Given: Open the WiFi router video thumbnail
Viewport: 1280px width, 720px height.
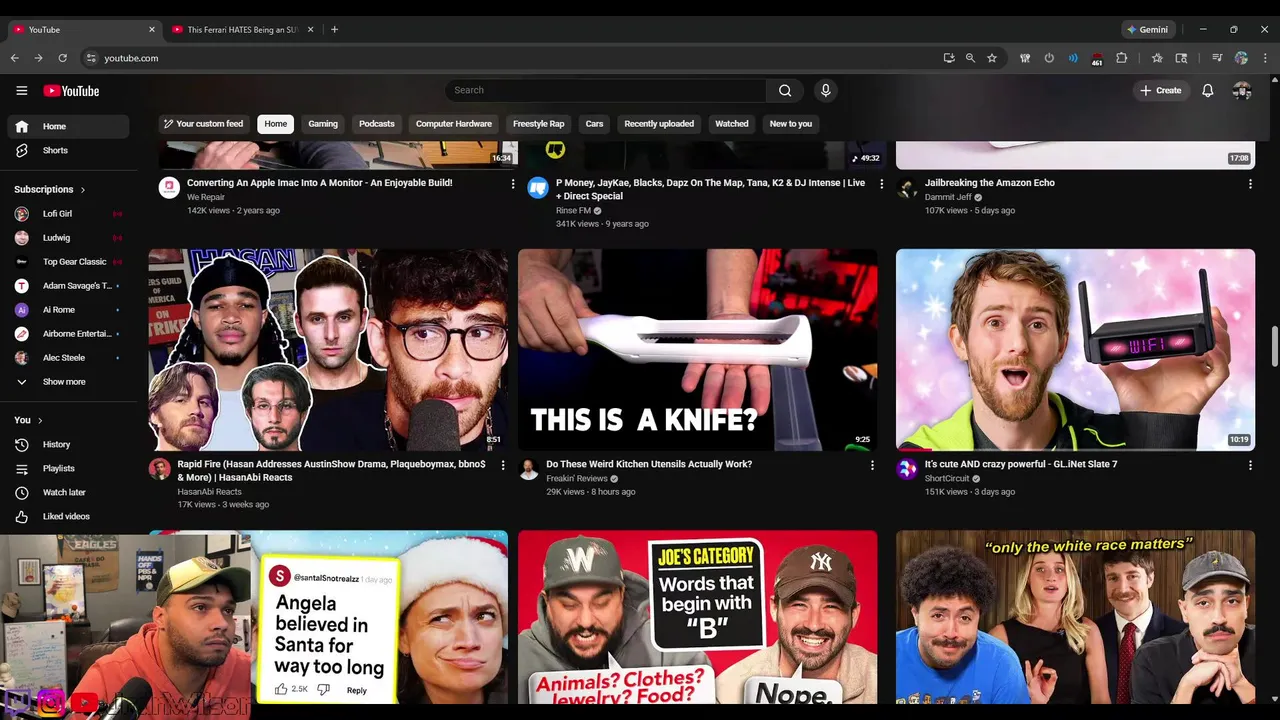Looking at the screenshot, I should click(1075, 350).
